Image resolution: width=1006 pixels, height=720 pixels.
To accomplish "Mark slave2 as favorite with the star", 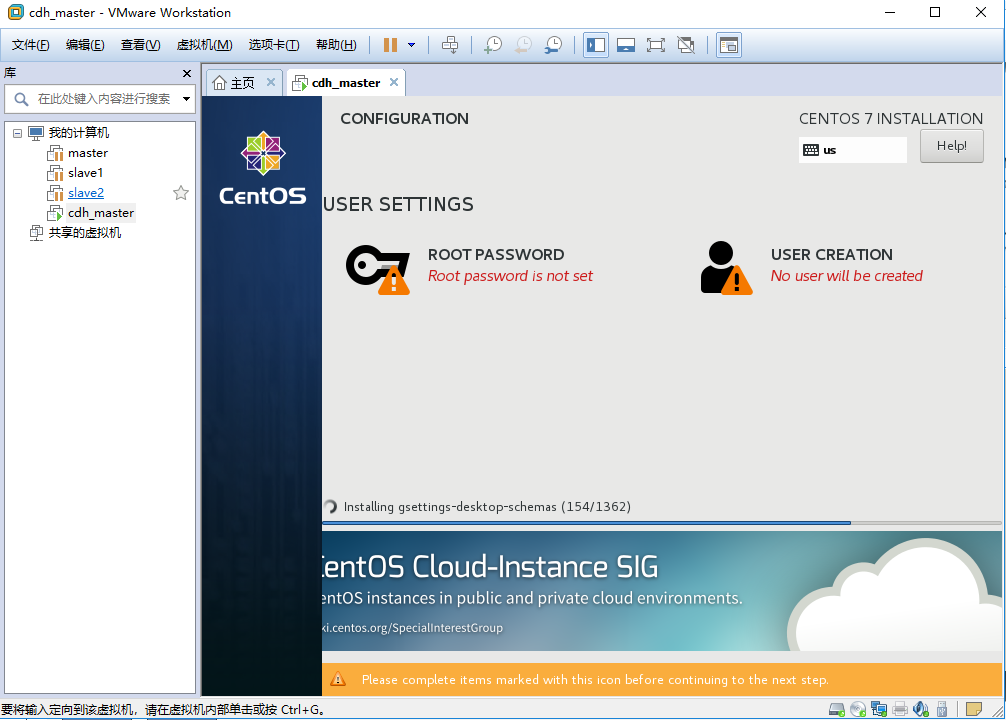I will (x=181, y=193).
